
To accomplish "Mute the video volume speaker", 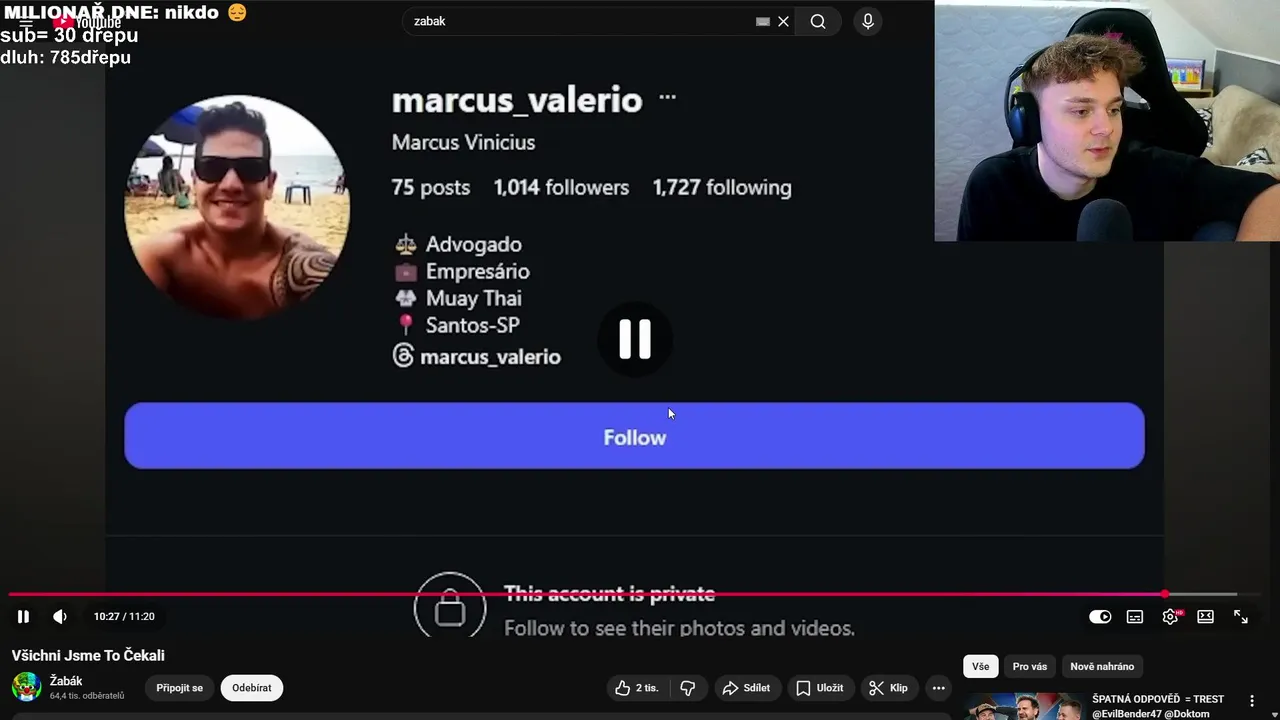I will (x=60, y=617).
